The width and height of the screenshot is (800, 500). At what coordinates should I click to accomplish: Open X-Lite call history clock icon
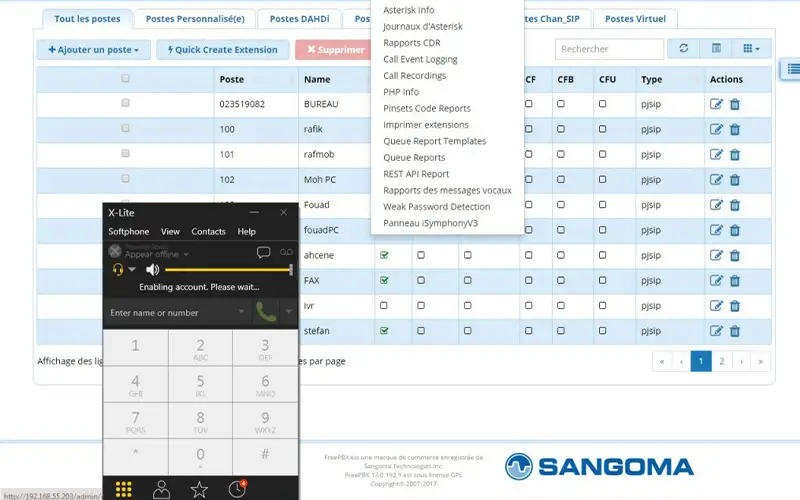pos(237,489)
